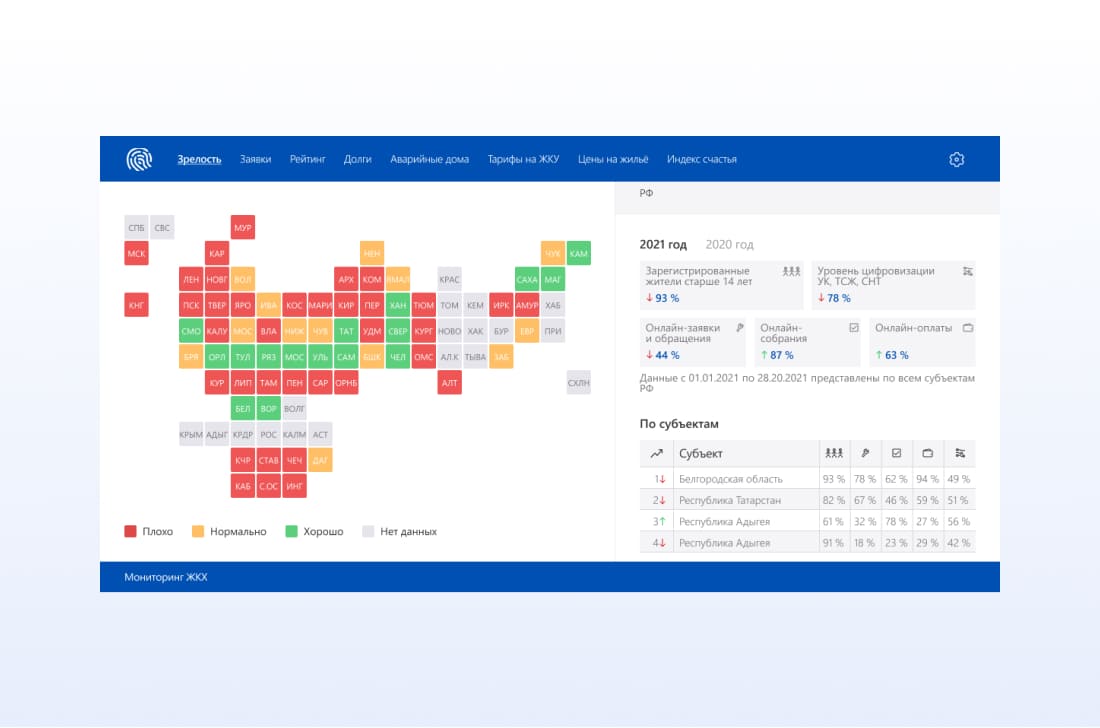Click the checkbox icon column header

896,453
